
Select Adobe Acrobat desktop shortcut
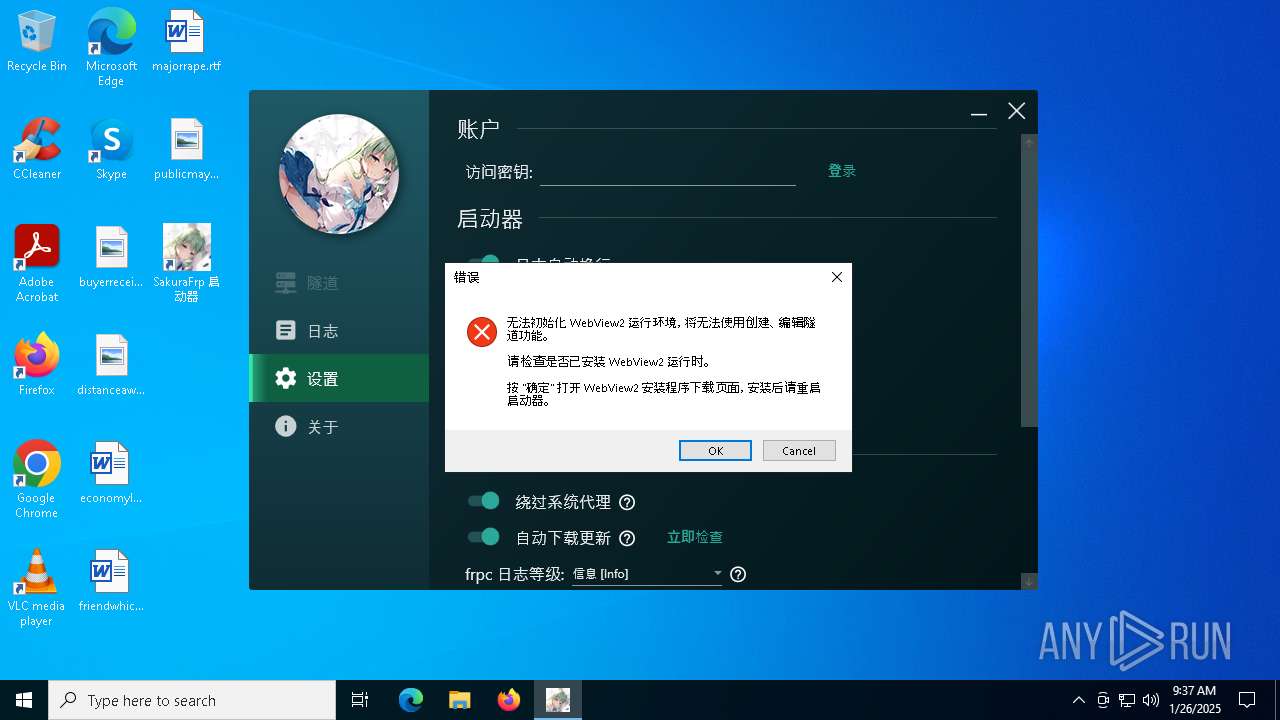37,263
